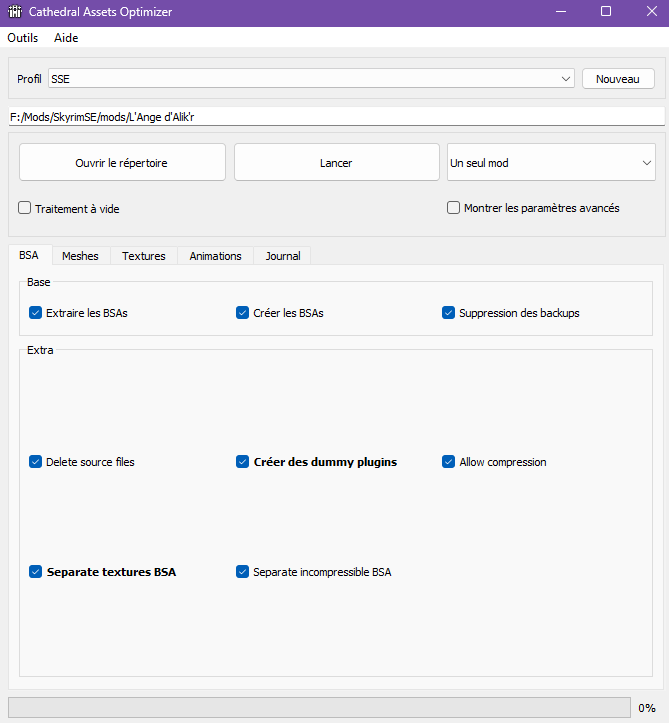Click the Nouveau profile button
Viewport: 669px width, 723px height.
[618, 79]
